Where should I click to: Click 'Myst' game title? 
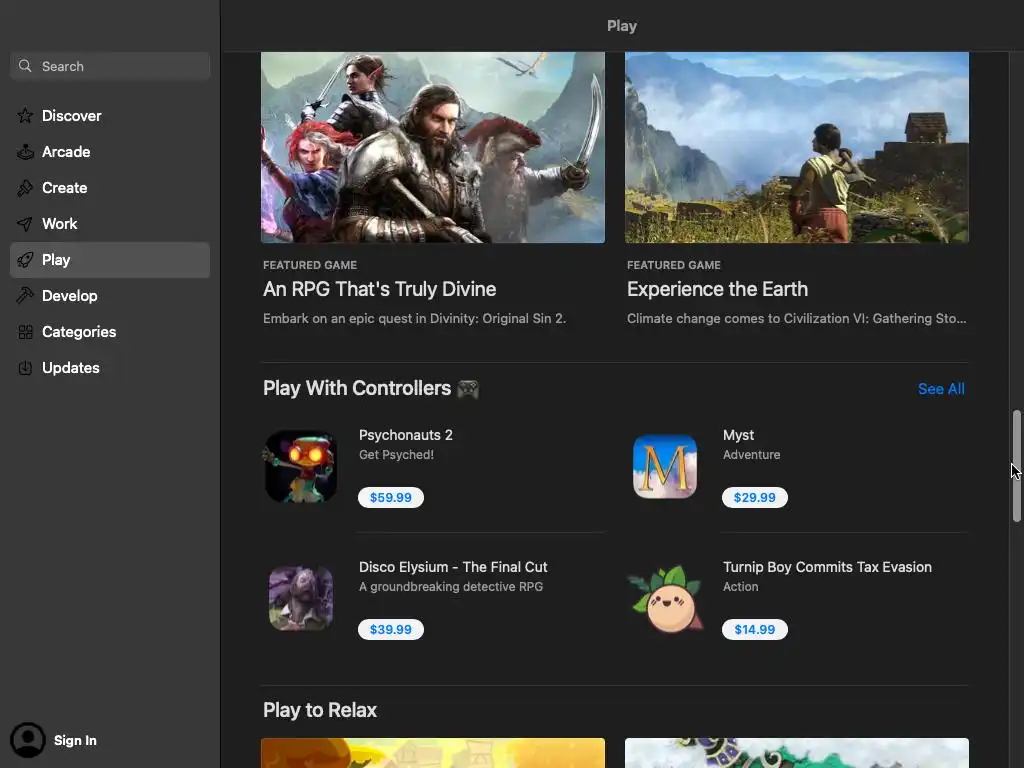738,435
